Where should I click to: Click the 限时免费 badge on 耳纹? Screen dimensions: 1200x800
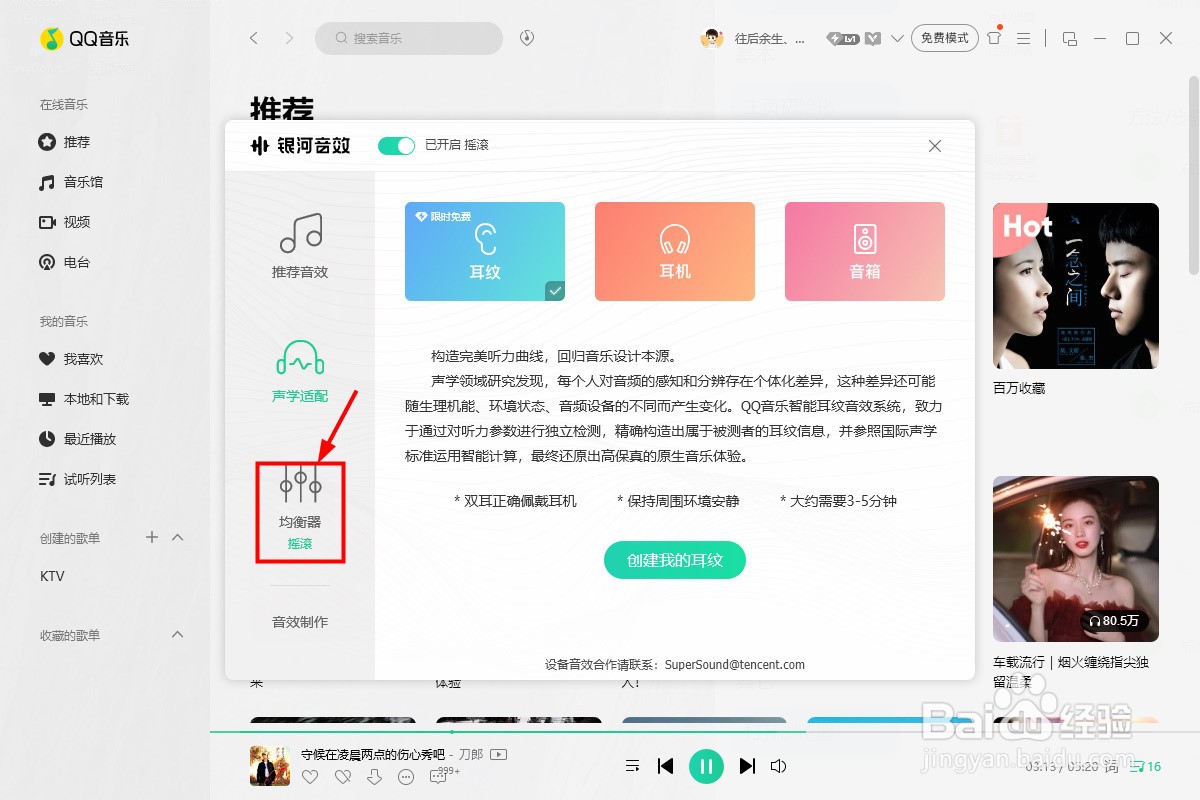(x=443, y=216)
